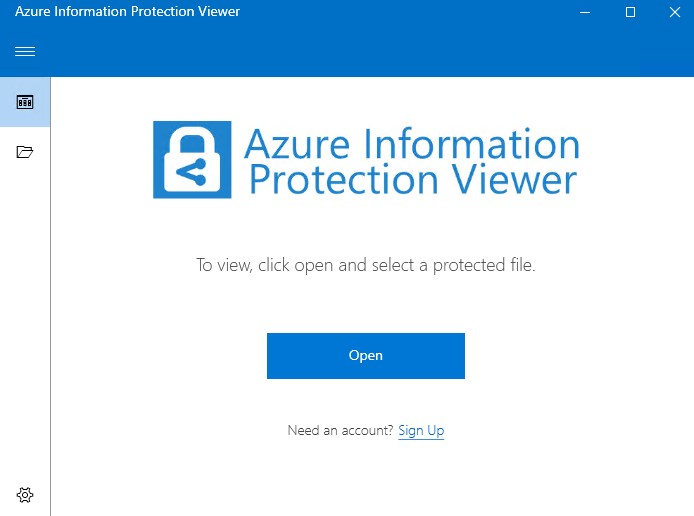The width and height of the screenshot is (694, 516).
Task: Click the padlock share logo image
Action: click(x=192, y=160)
